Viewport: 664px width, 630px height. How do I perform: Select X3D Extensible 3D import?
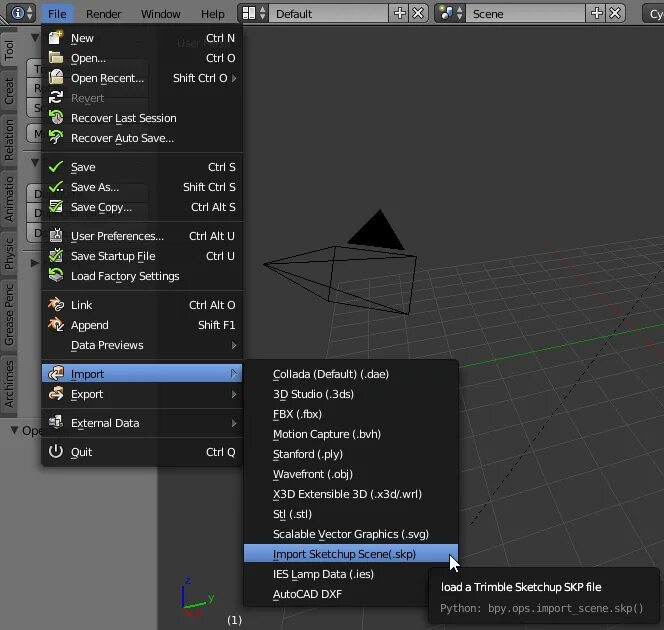coord(351,494)
